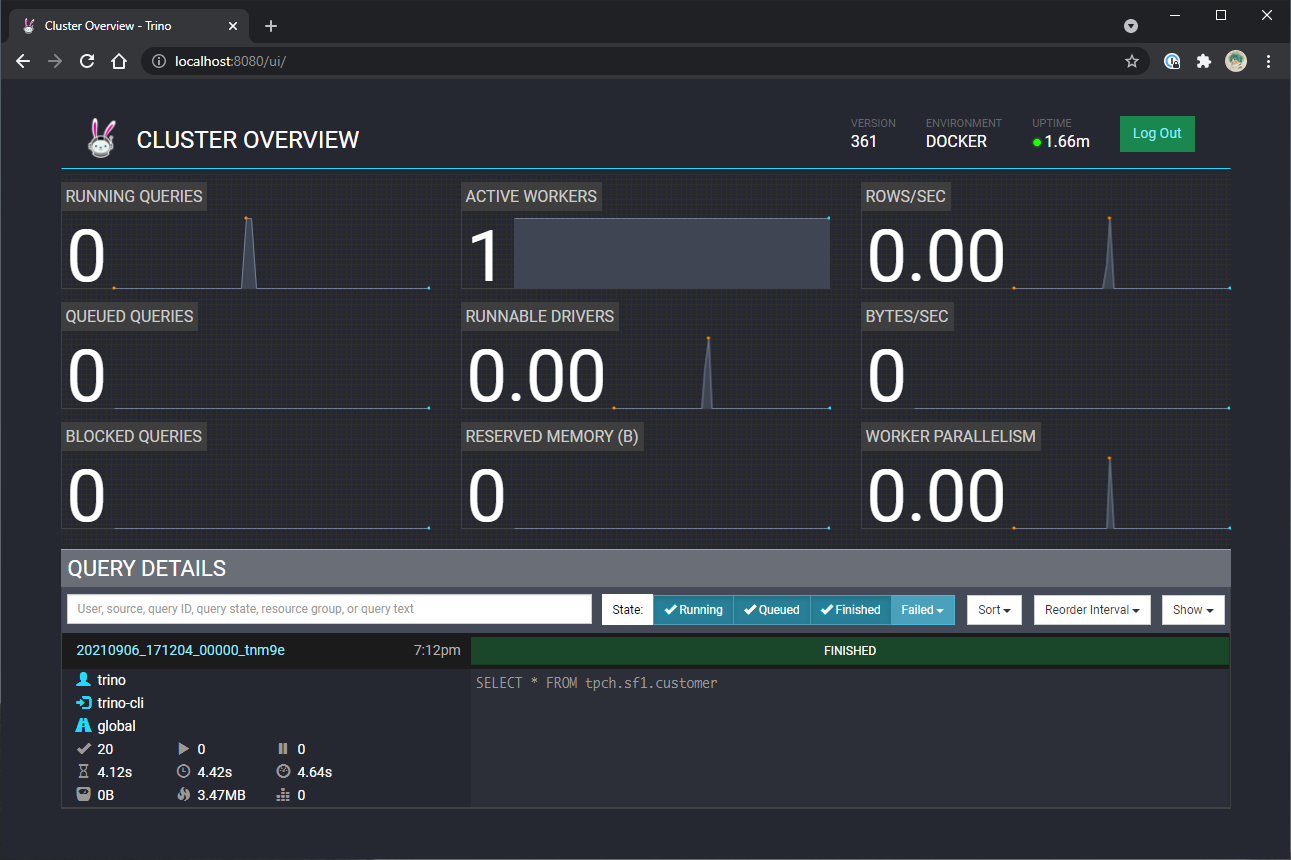Open Chrome three-dot menu
Viewport: 1291px width, 860px height.
click(1268, 61)
